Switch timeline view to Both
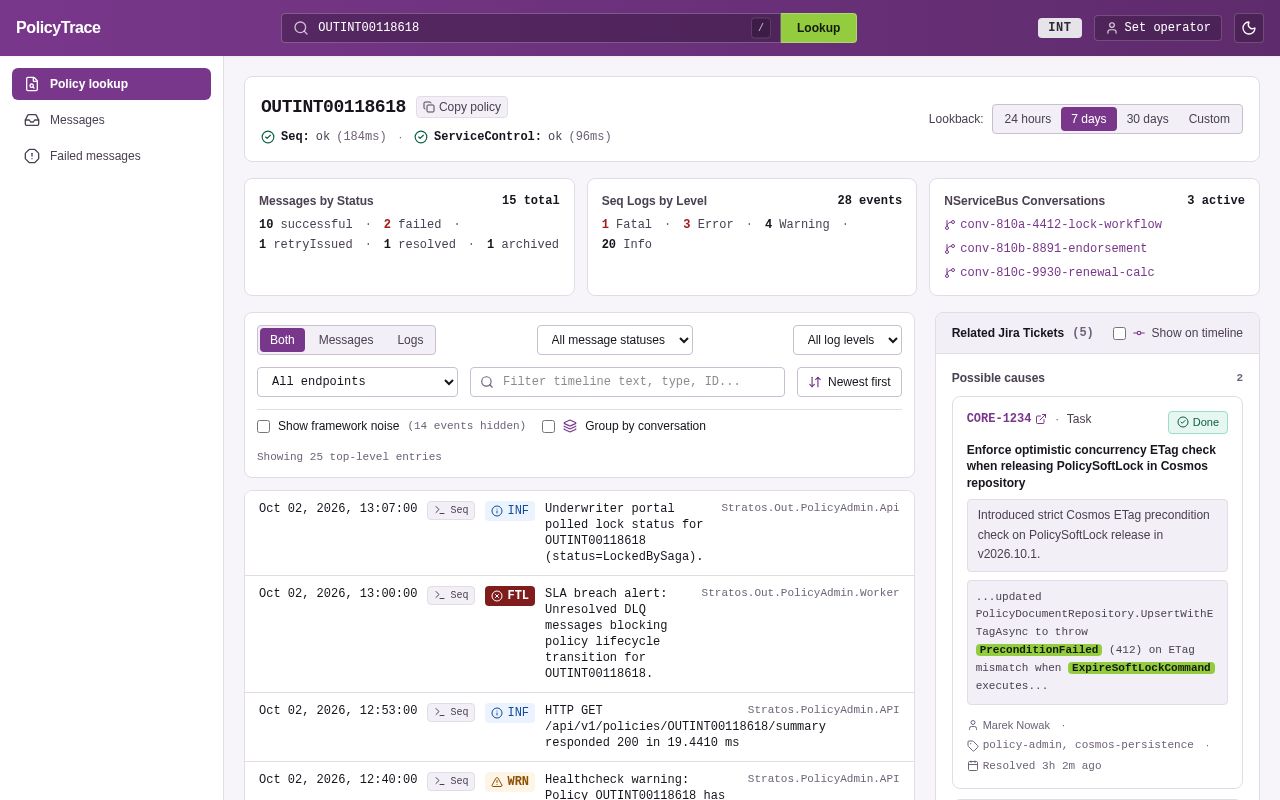 click(282, 340)
